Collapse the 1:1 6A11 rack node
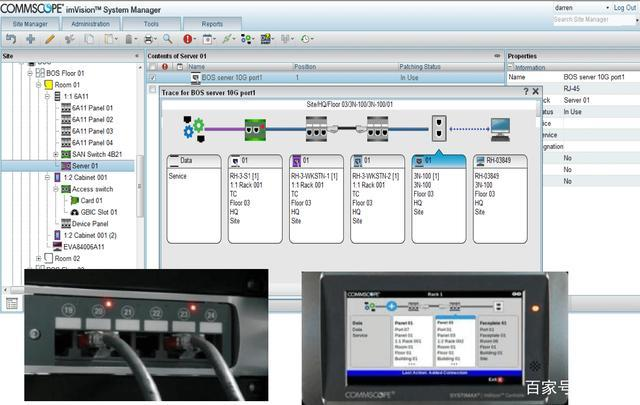This screenshot has height=405, width=640. (47, 96)
